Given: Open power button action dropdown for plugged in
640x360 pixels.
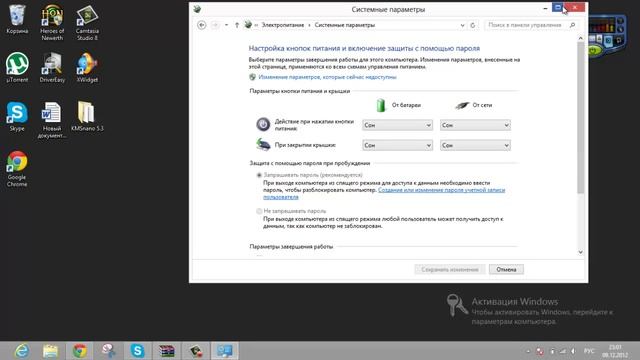Looking at the screenshot, I should 475,125.
